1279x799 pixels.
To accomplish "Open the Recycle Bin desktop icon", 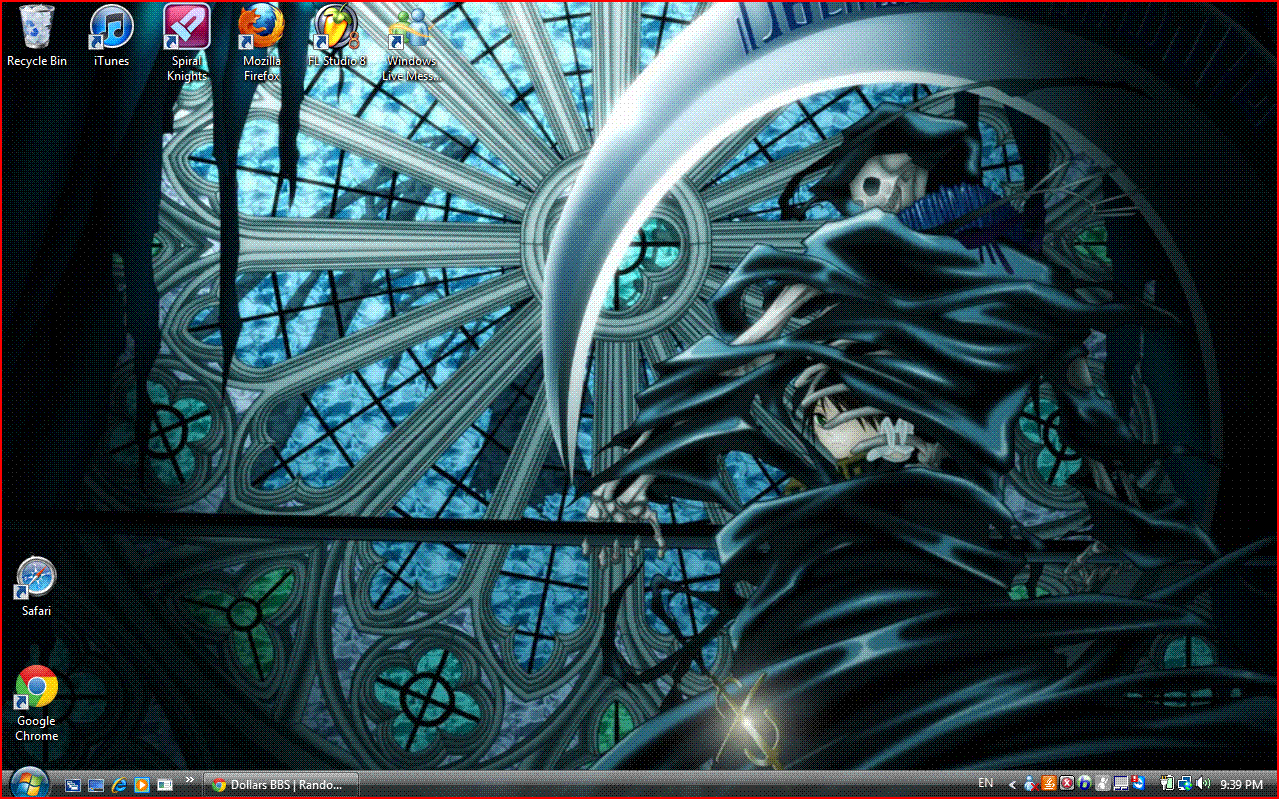I will (37, 36).
